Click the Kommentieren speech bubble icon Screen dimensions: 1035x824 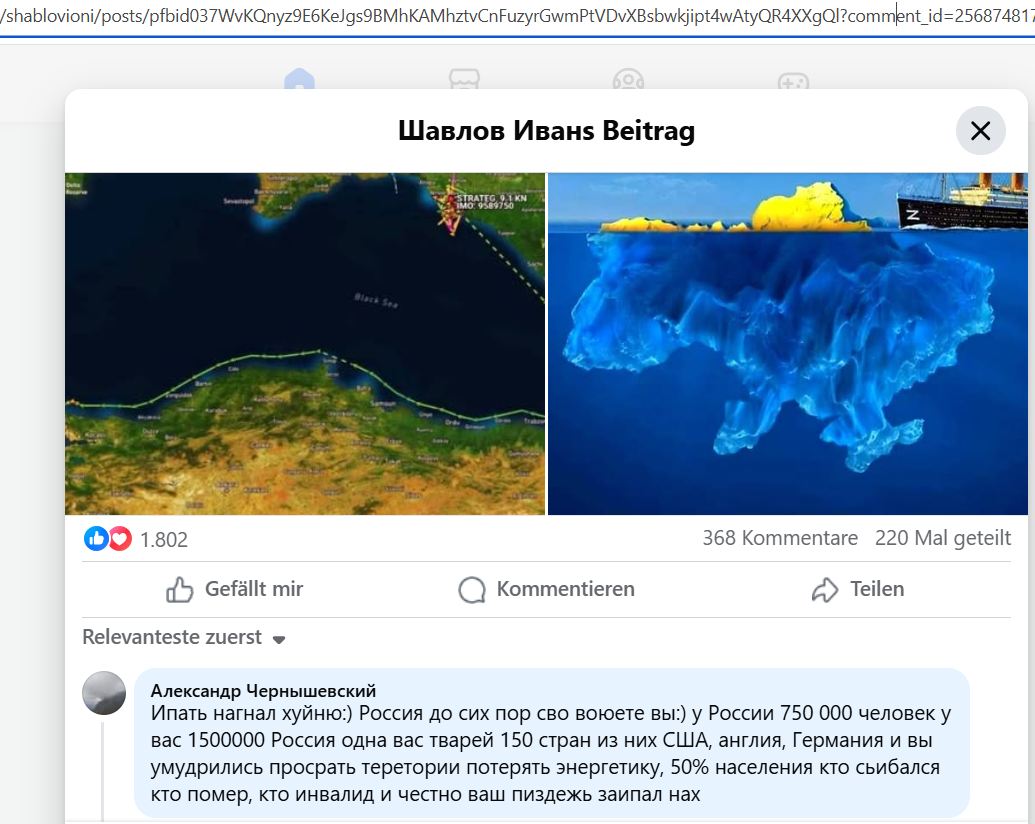472,590
